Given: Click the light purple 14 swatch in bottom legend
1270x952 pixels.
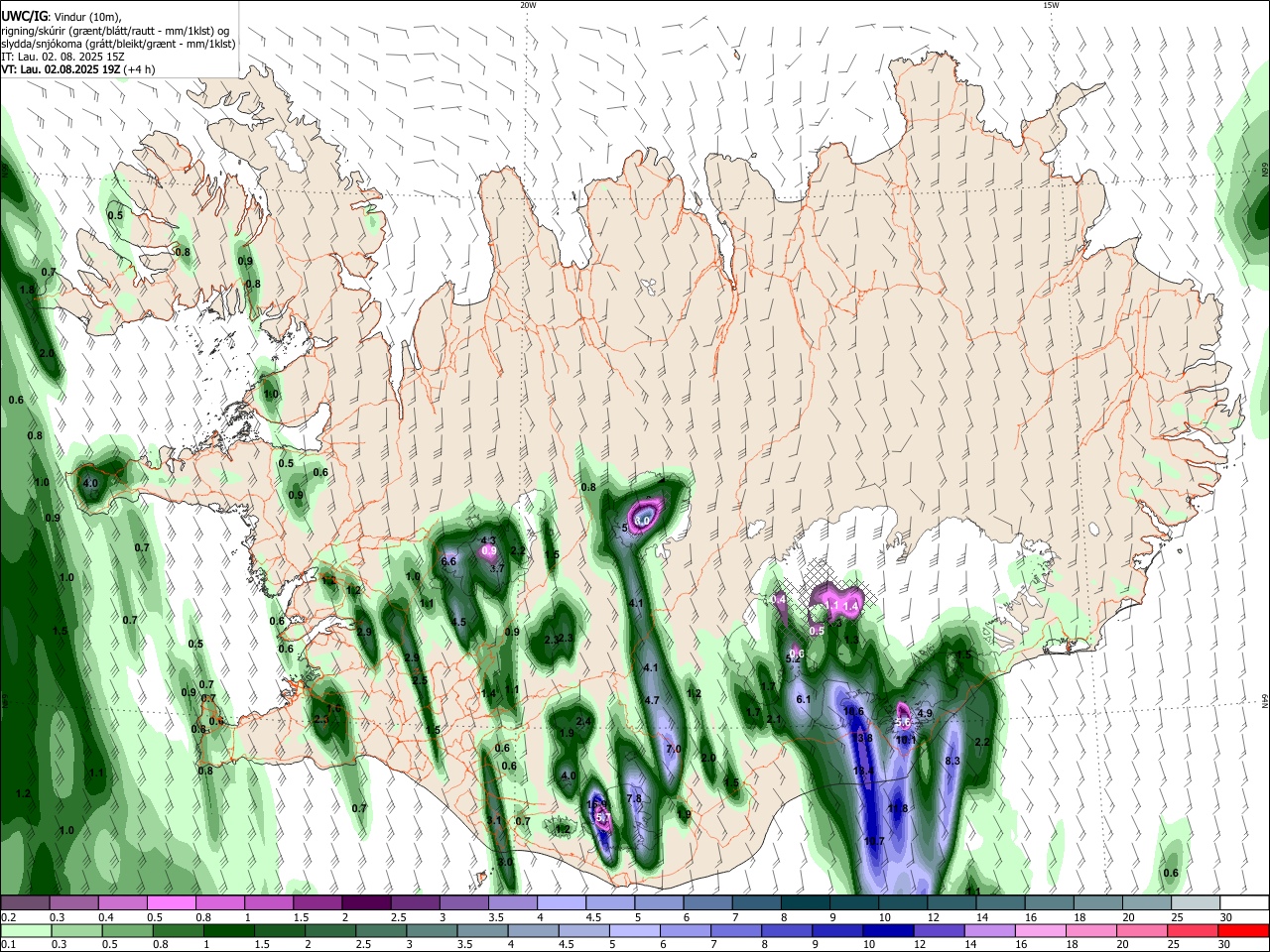Looking at the screenshot, I should click(988, 930).
